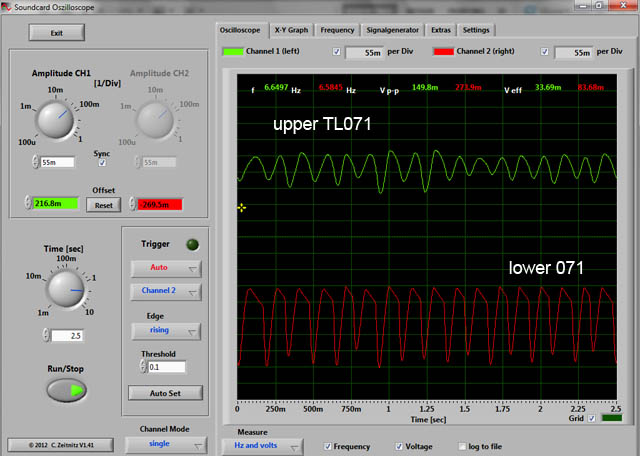
Task: Click the yellow cursor marker on graph
Action: [241, 207]
